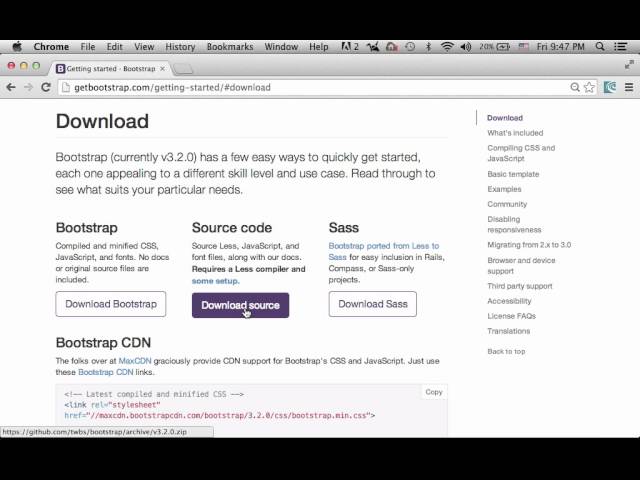Click the volume speaker icon
This screenshot has height=480, width=640.
tap(466, 47)
